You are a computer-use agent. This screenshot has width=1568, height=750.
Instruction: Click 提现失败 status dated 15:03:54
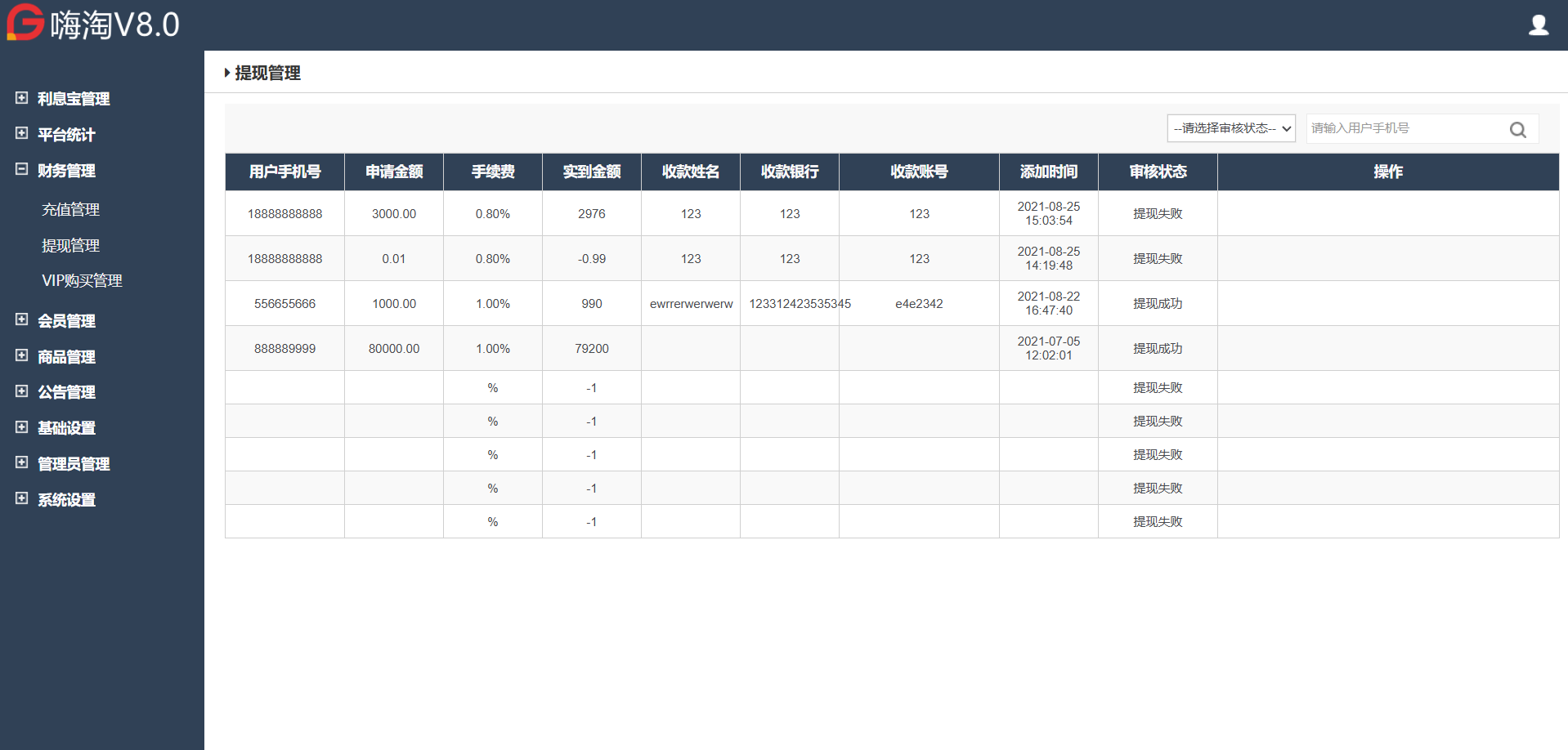1158,214
